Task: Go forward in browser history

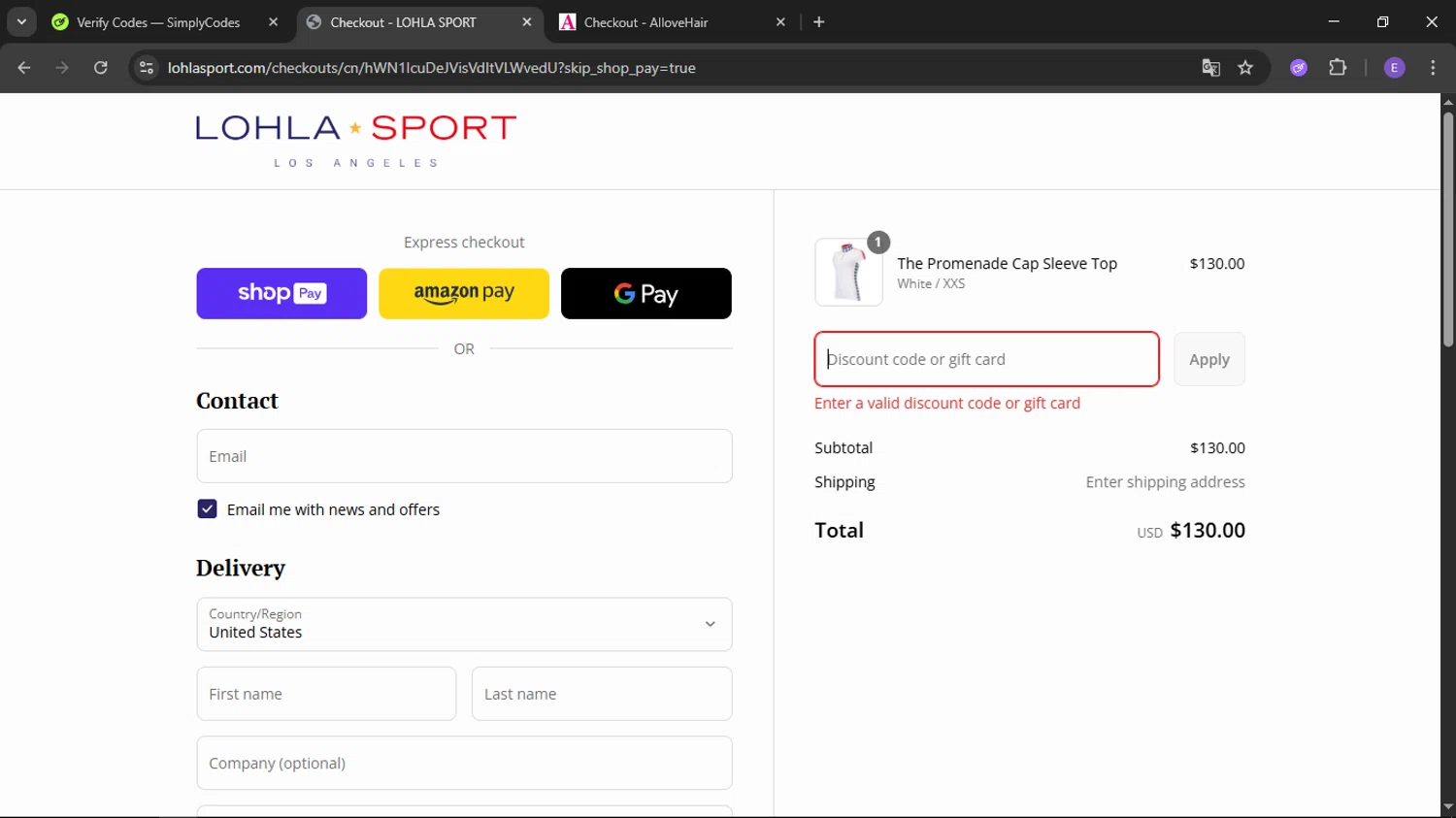Action: pos(62,68)
